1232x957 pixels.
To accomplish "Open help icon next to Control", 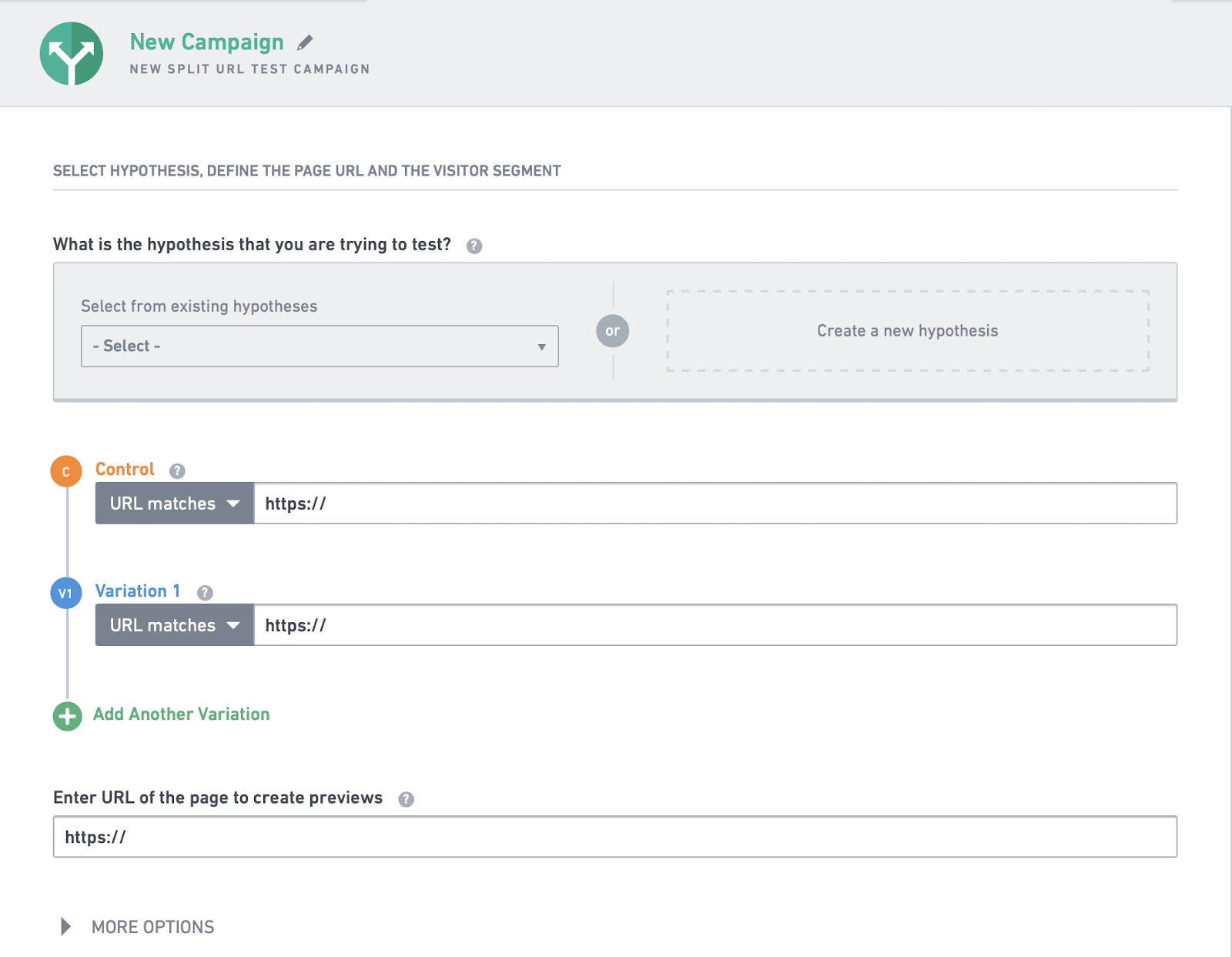I will tap(177, 470).
